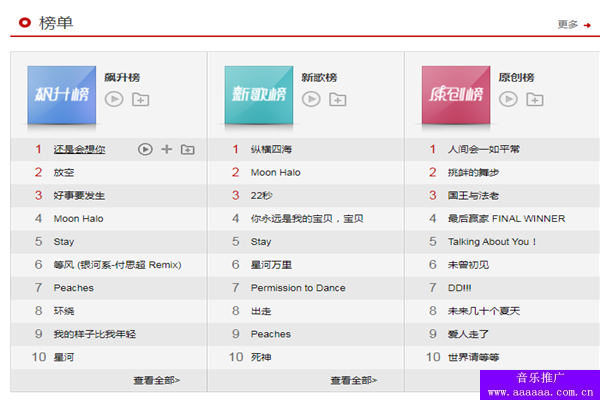This screenshot has width=600, height=400.
Task: Open the 飙升榜 cover thumbnail
Action: (62, 95)
